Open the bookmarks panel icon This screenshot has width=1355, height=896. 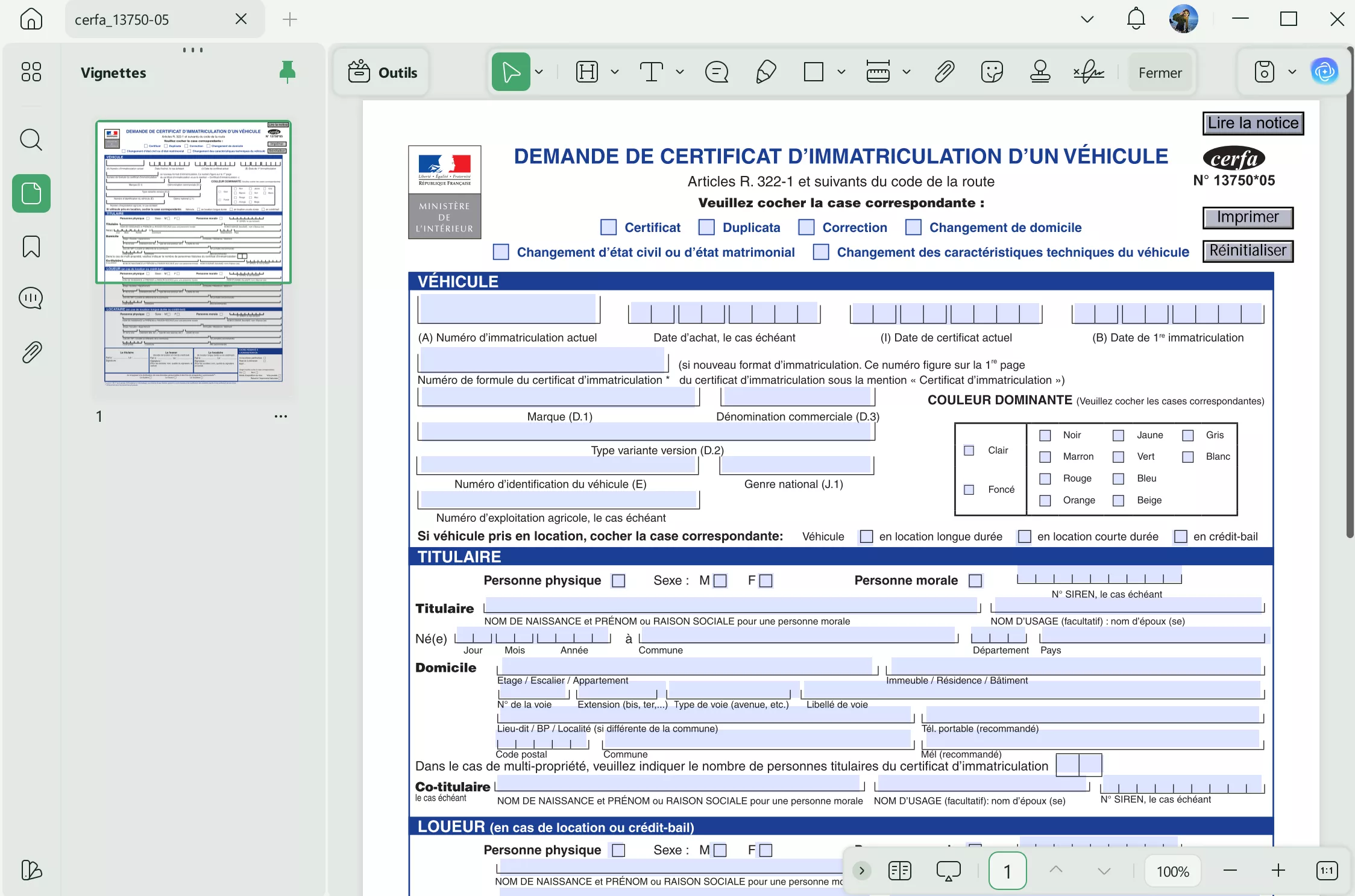[31, 246]
